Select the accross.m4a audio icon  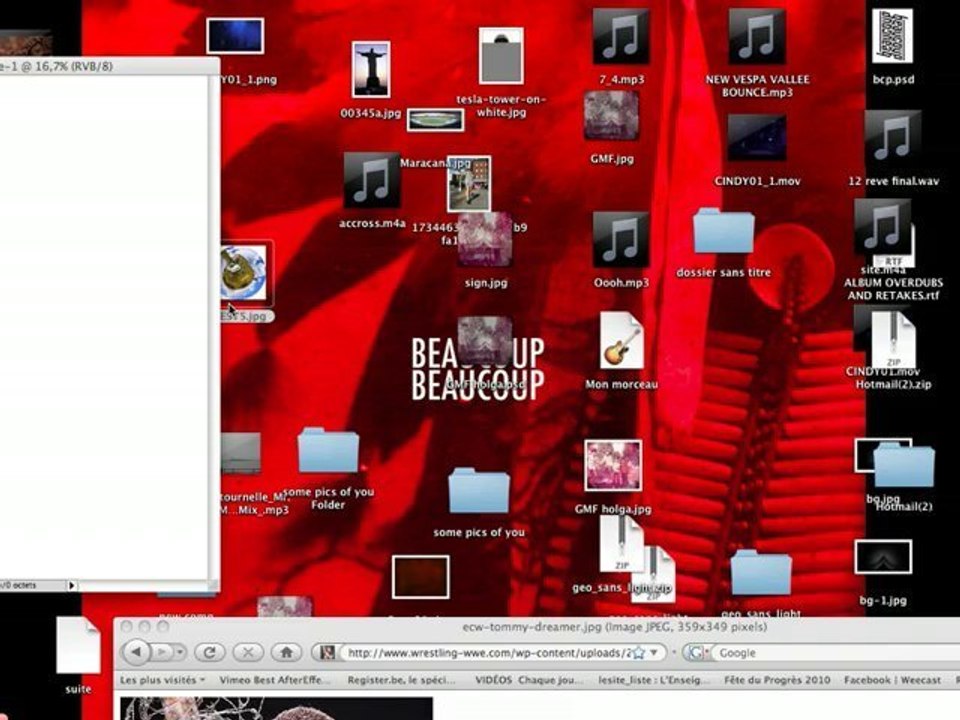pyautogui.click(x=372, y=181)
